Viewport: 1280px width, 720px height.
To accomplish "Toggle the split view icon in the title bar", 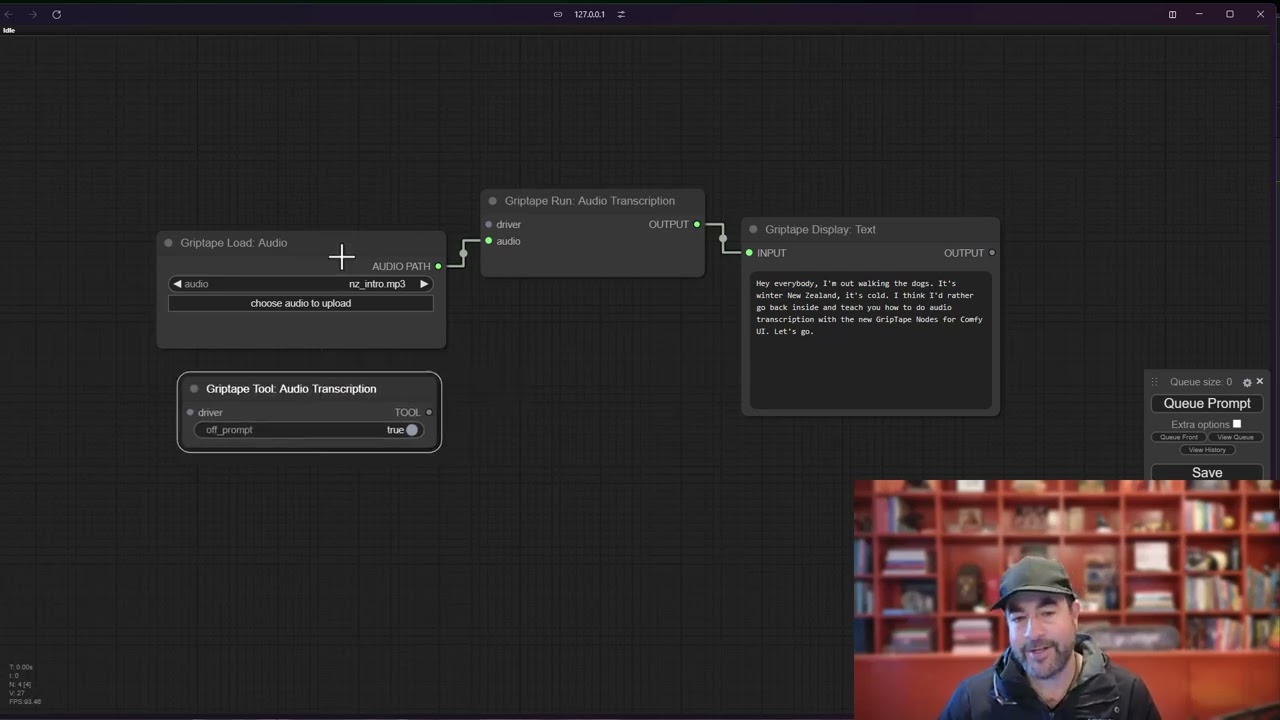I will click(1172, 14).
